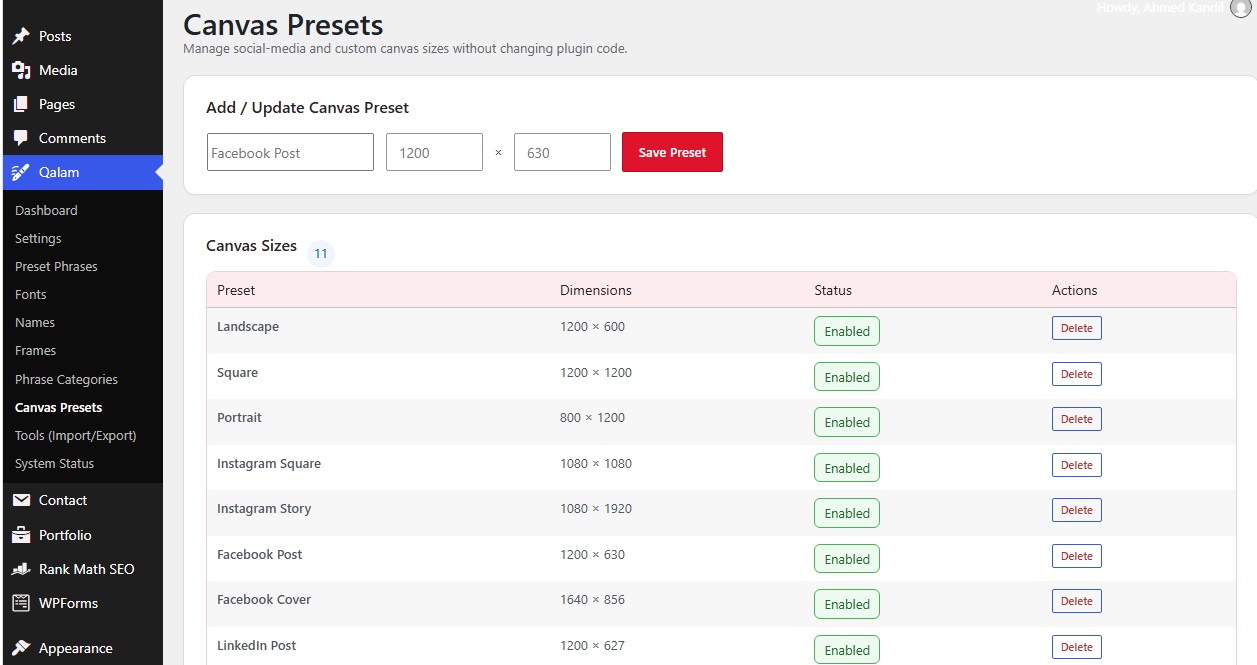Click the Save Preset button
The image size is (1257, 665).
672,152
